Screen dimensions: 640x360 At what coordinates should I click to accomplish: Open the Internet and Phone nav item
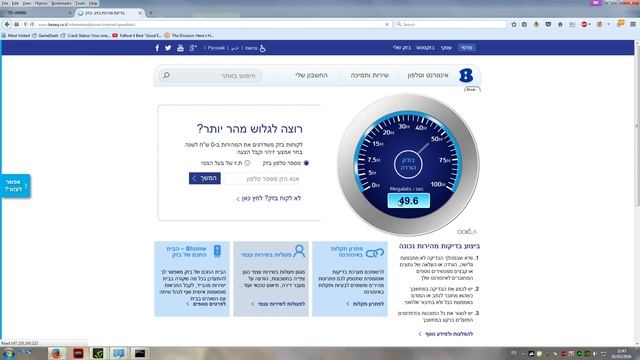point(428,76)
